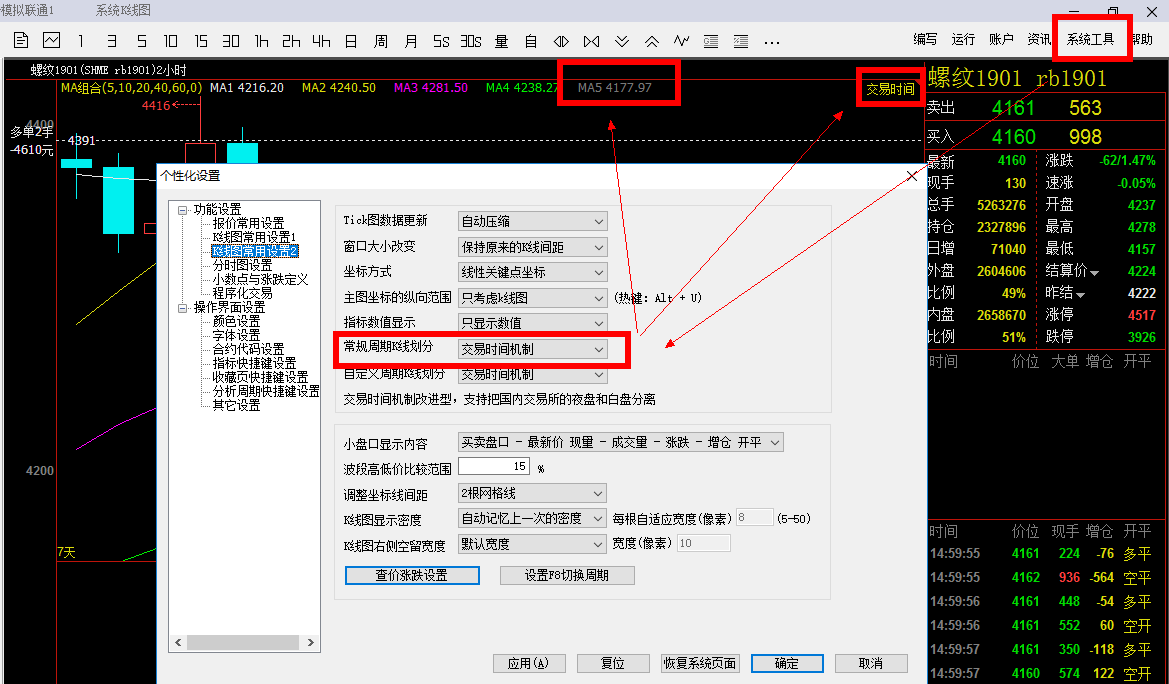Select 合约代码设置 tree item
The height and width of the screenshot is (684, 1169).
click(x=248, y=349)
